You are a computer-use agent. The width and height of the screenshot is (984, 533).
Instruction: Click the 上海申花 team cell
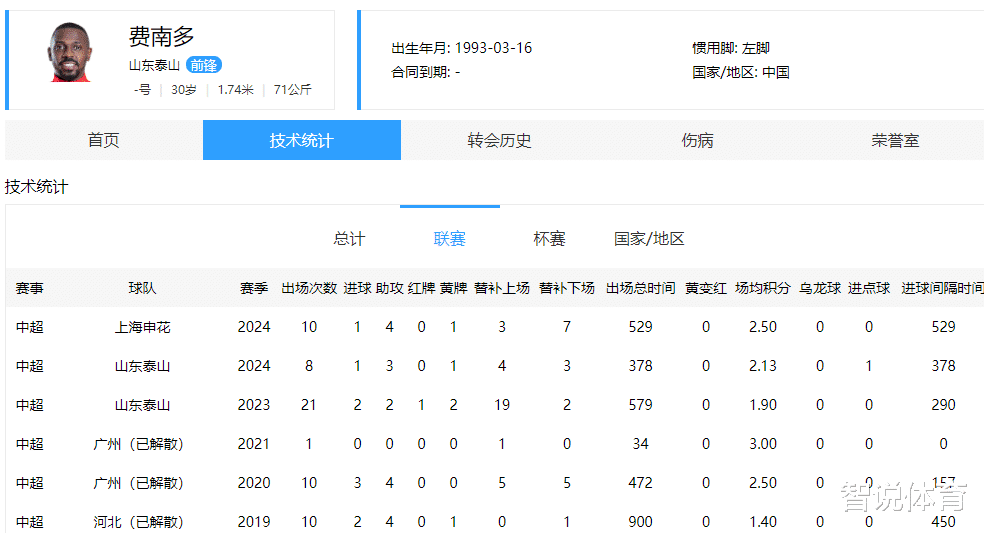pos(142,327)
